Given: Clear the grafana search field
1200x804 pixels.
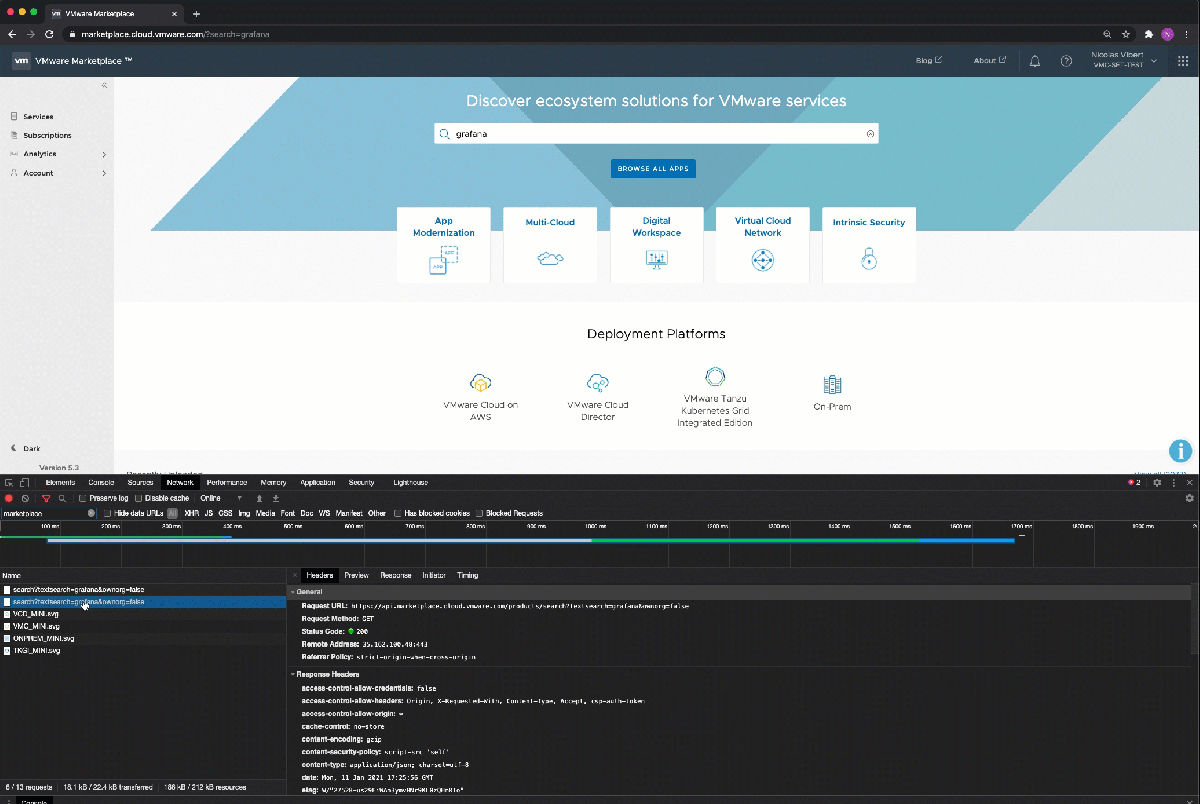Looking at the screenshot, I should coord(870,134).
